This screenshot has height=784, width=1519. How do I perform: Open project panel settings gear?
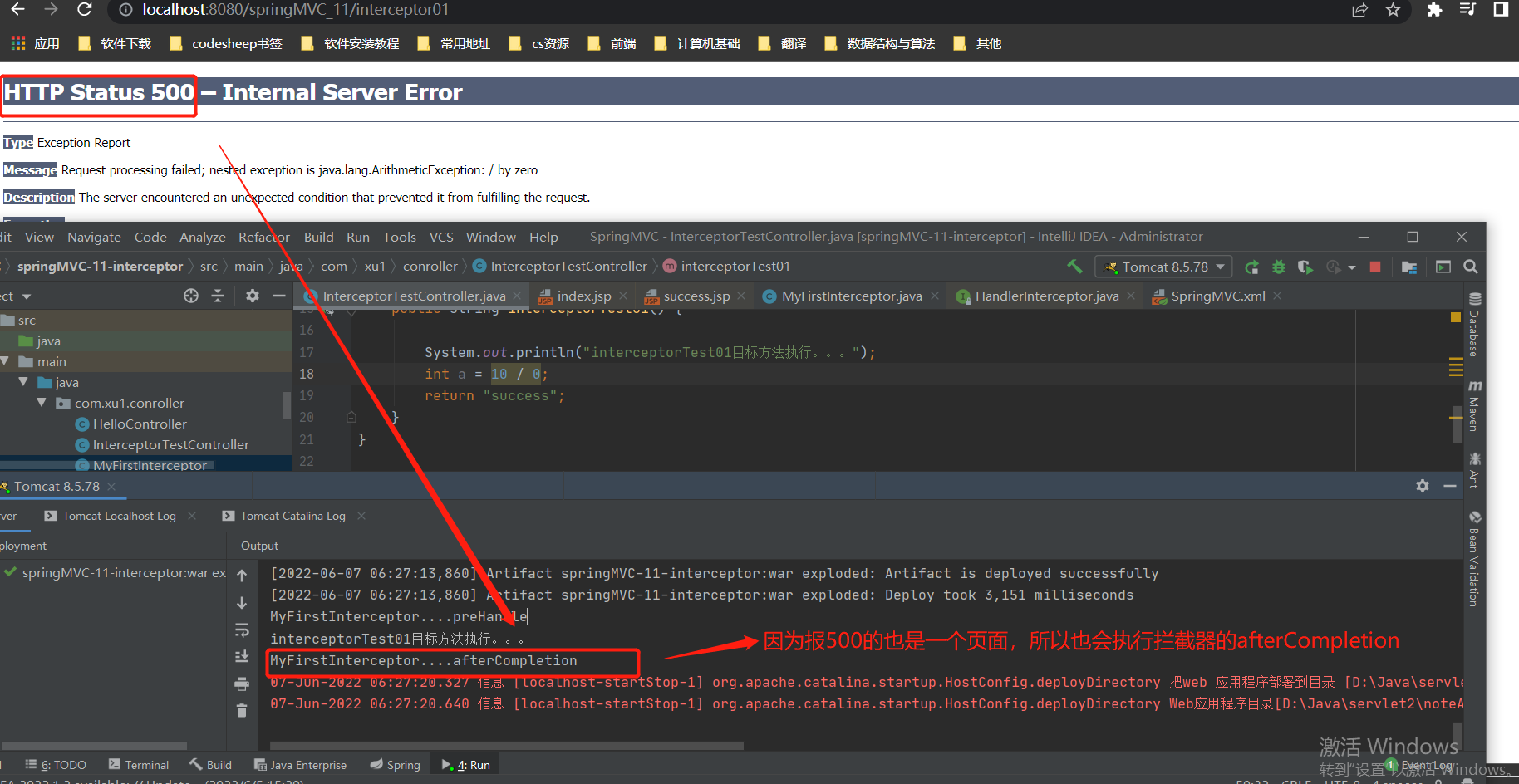(253, 296)
